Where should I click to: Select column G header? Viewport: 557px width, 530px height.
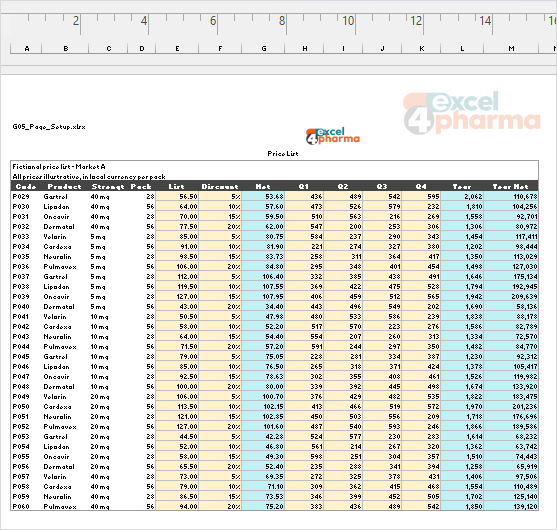(x=263, y=48)
